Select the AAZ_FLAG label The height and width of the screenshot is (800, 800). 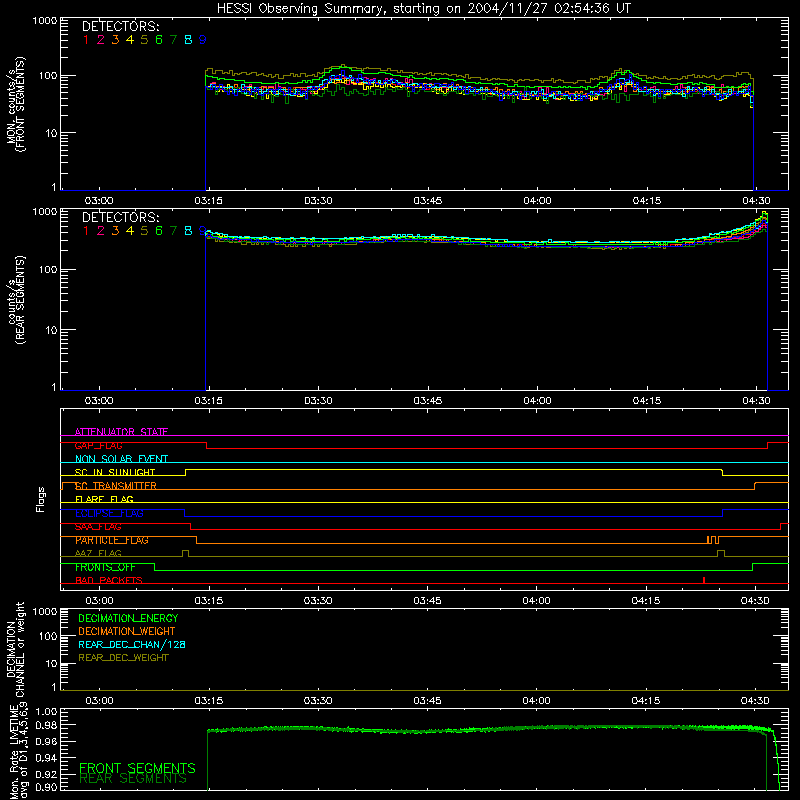[x=98, y=553]
